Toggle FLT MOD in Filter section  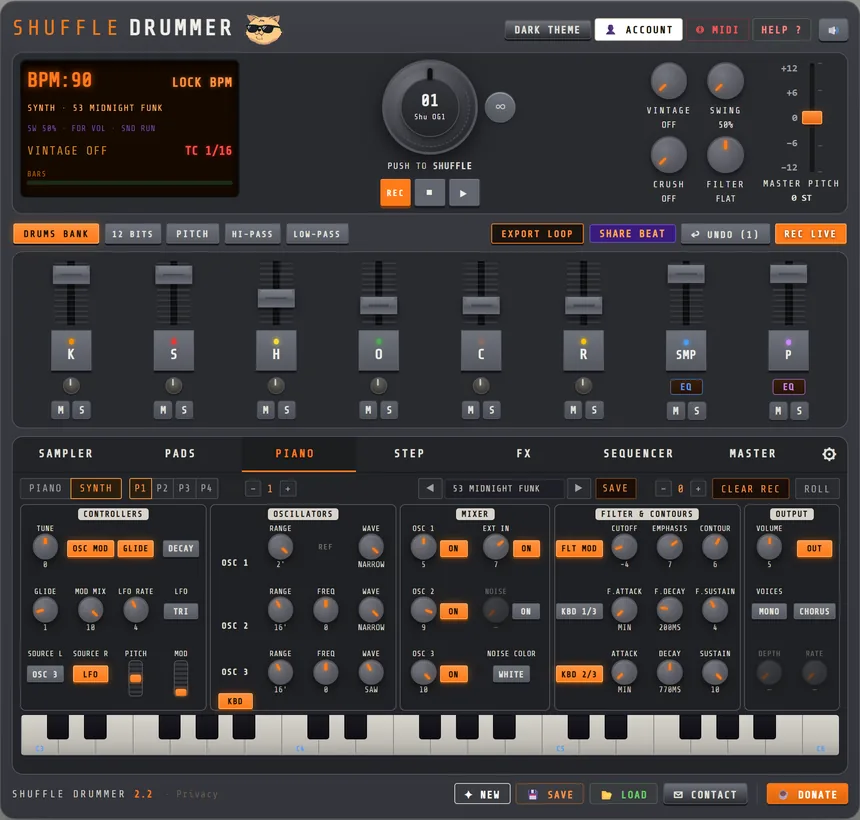click(x=579, y=548)
